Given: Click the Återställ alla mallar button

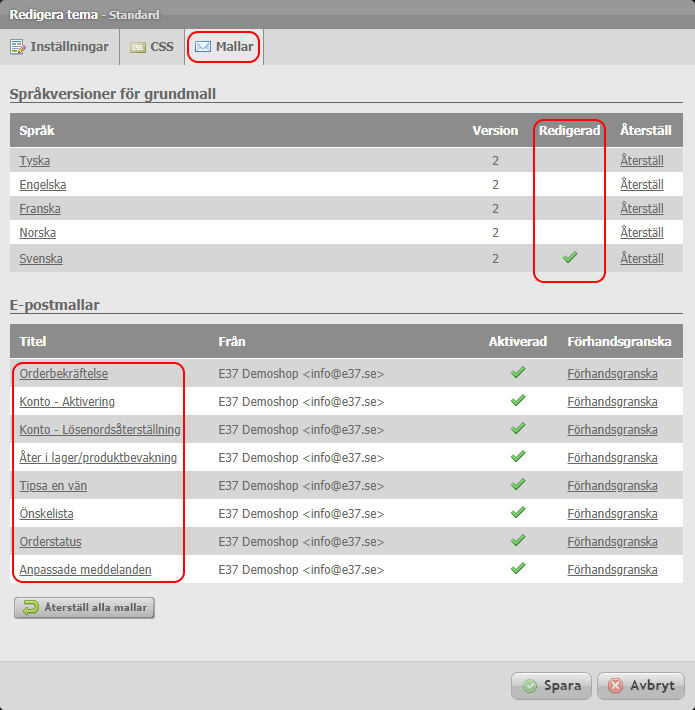Looking at the screenshot, I should coord(84,608).
